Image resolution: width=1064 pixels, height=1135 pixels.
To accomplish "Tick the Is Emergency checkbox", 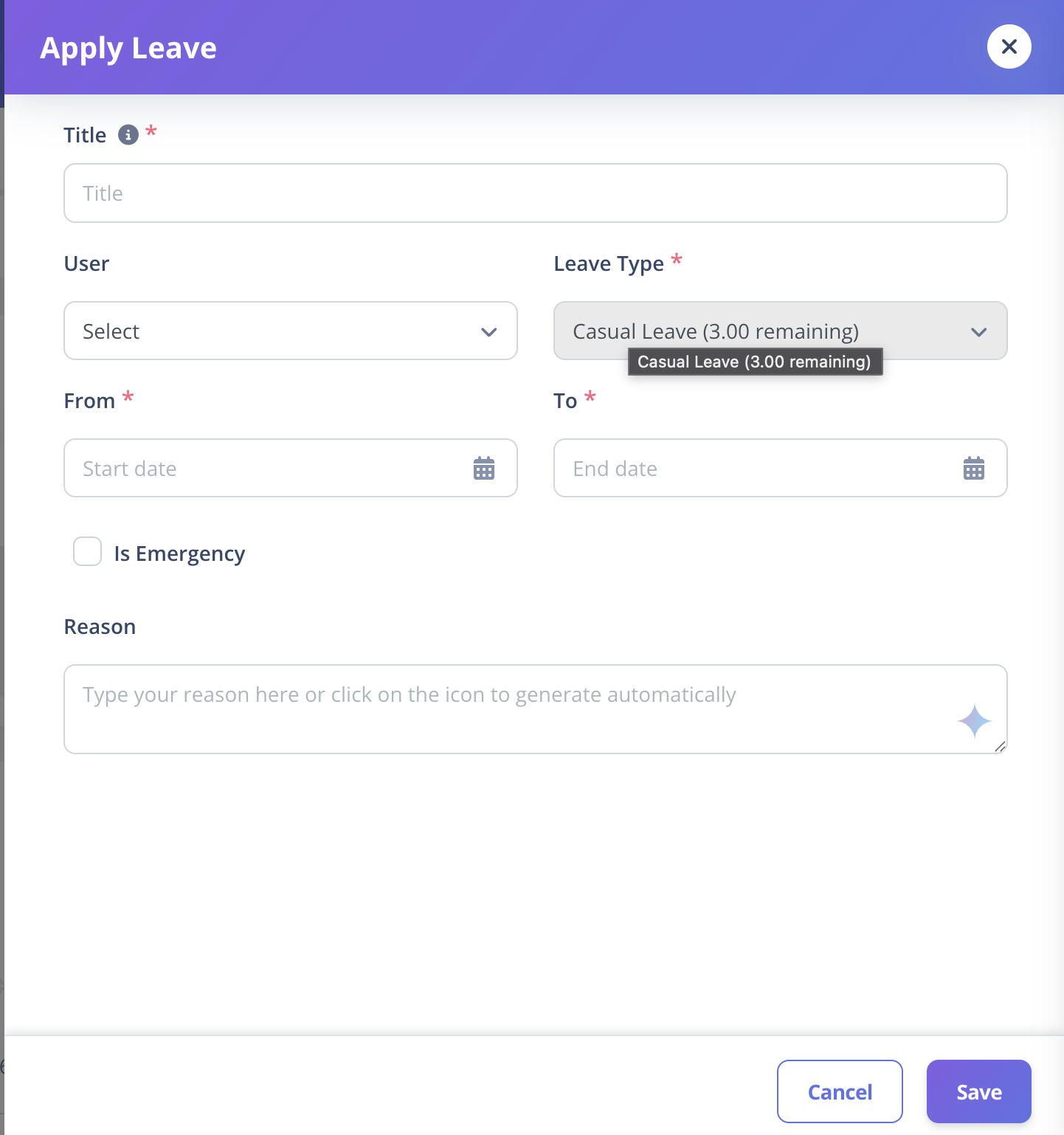I will 87,552.
